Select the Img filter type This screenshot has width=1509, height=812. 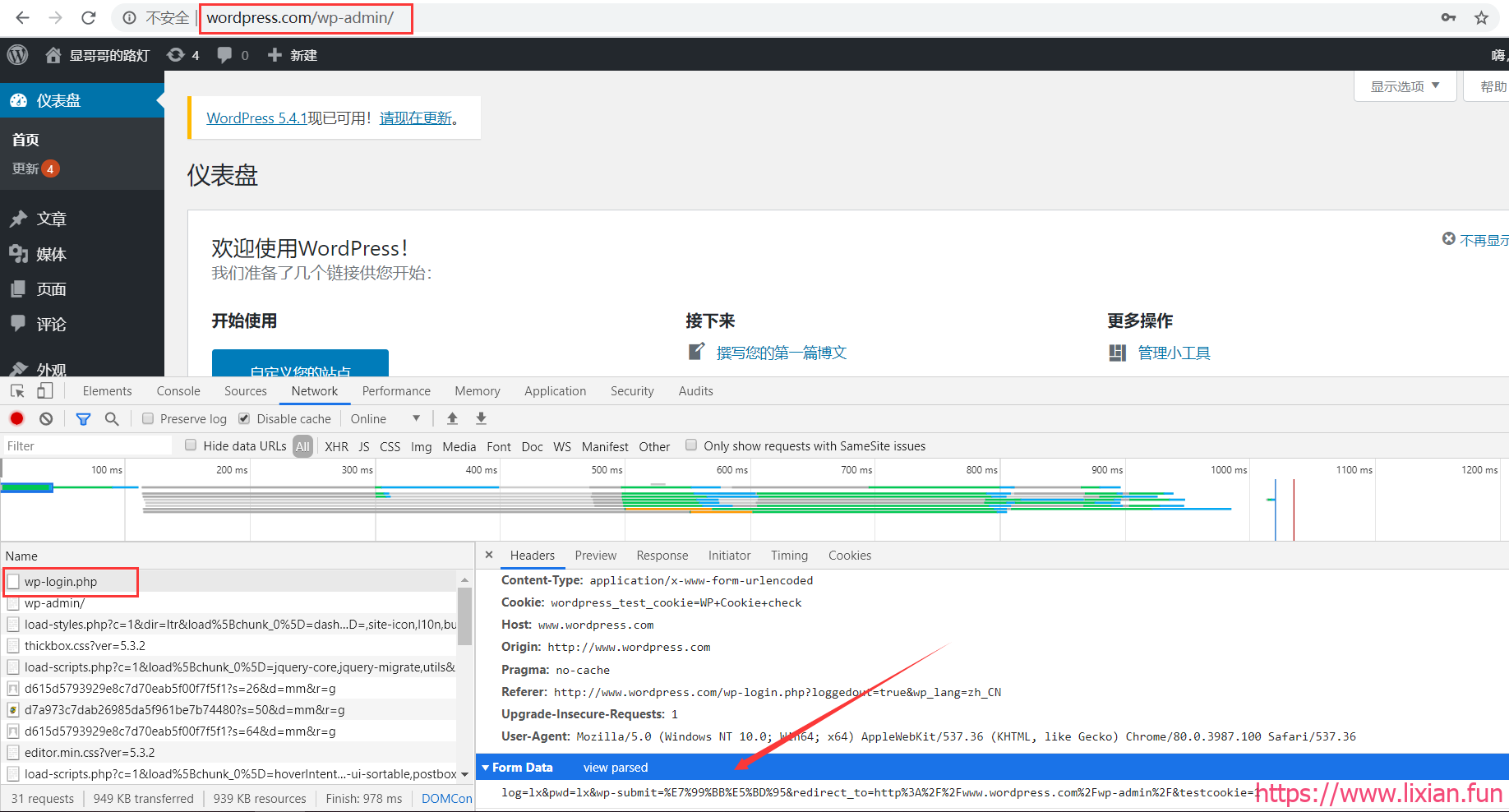click(x=421, y=446)
